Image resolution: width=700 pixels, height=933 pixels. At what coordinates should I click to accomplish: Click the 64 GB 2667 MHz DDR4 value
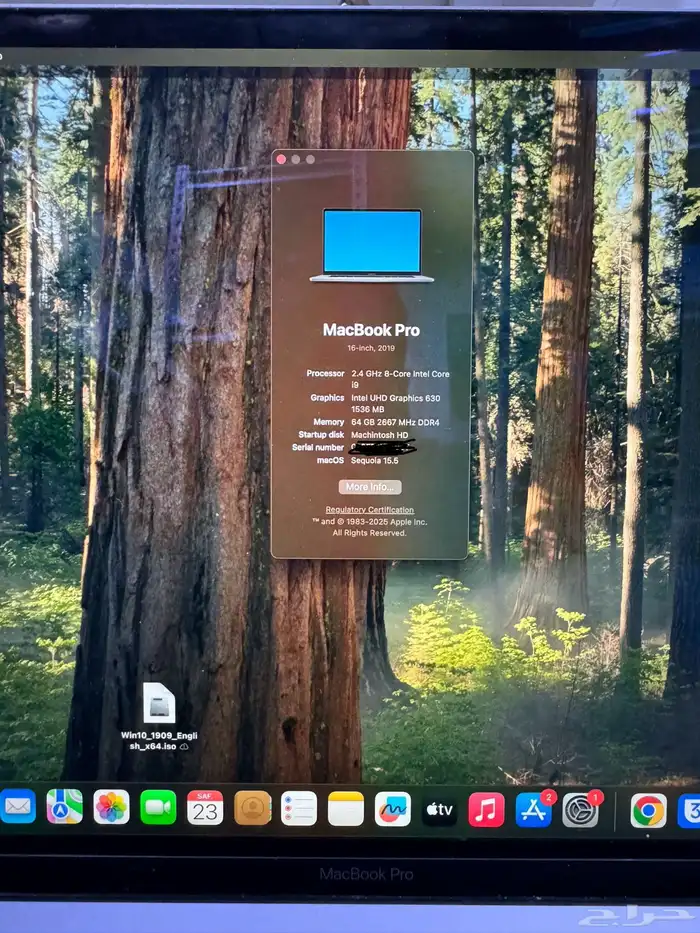point(395,422)
